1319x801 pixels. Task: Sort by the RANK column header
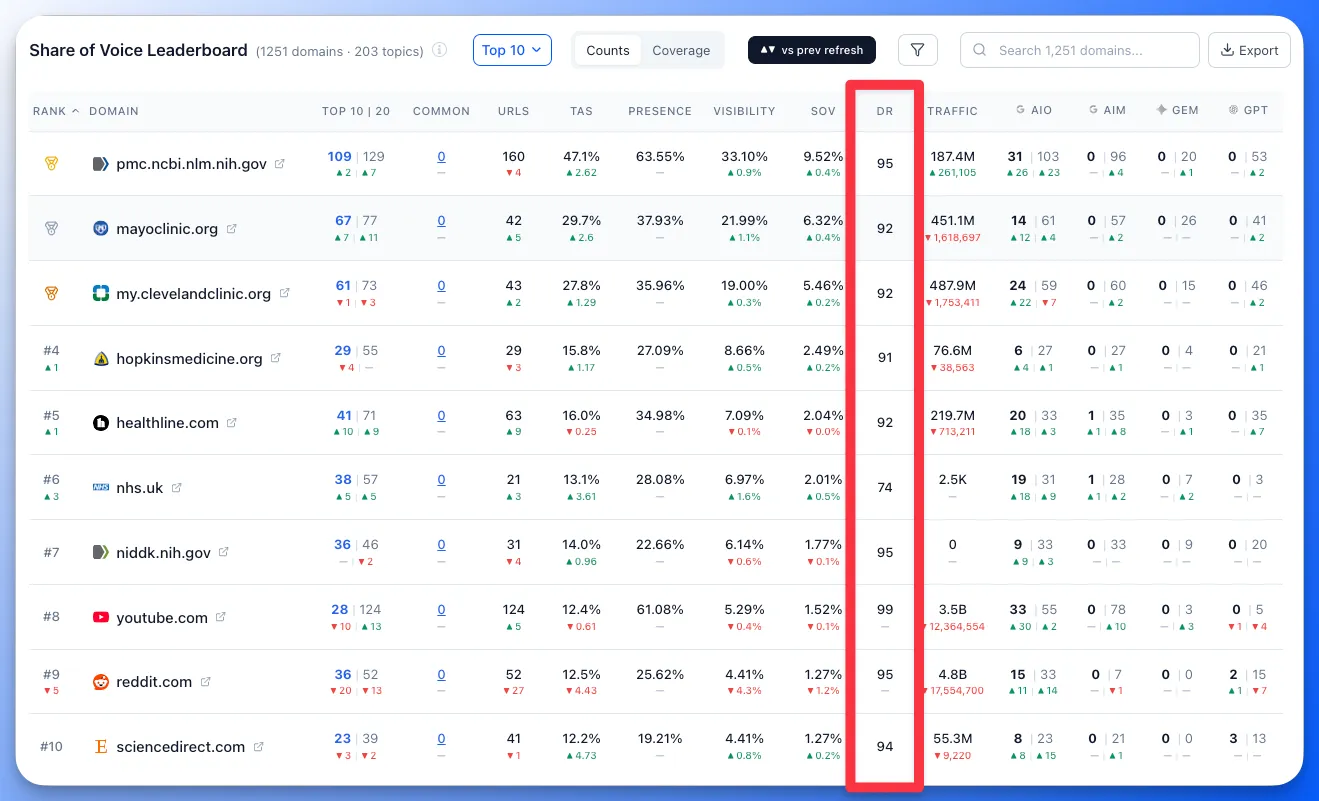coord(55,111)
